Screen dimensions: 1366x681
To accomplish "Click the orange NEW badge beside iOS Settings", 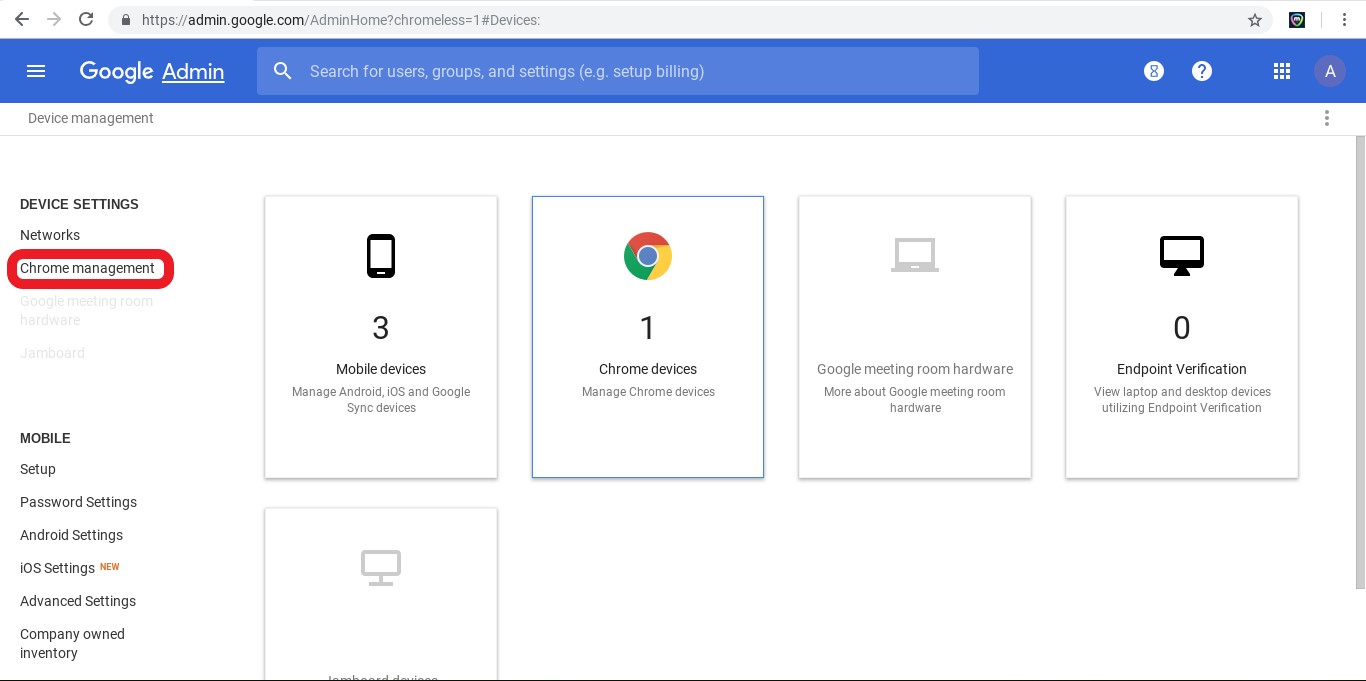I will (x=110, y=566).
